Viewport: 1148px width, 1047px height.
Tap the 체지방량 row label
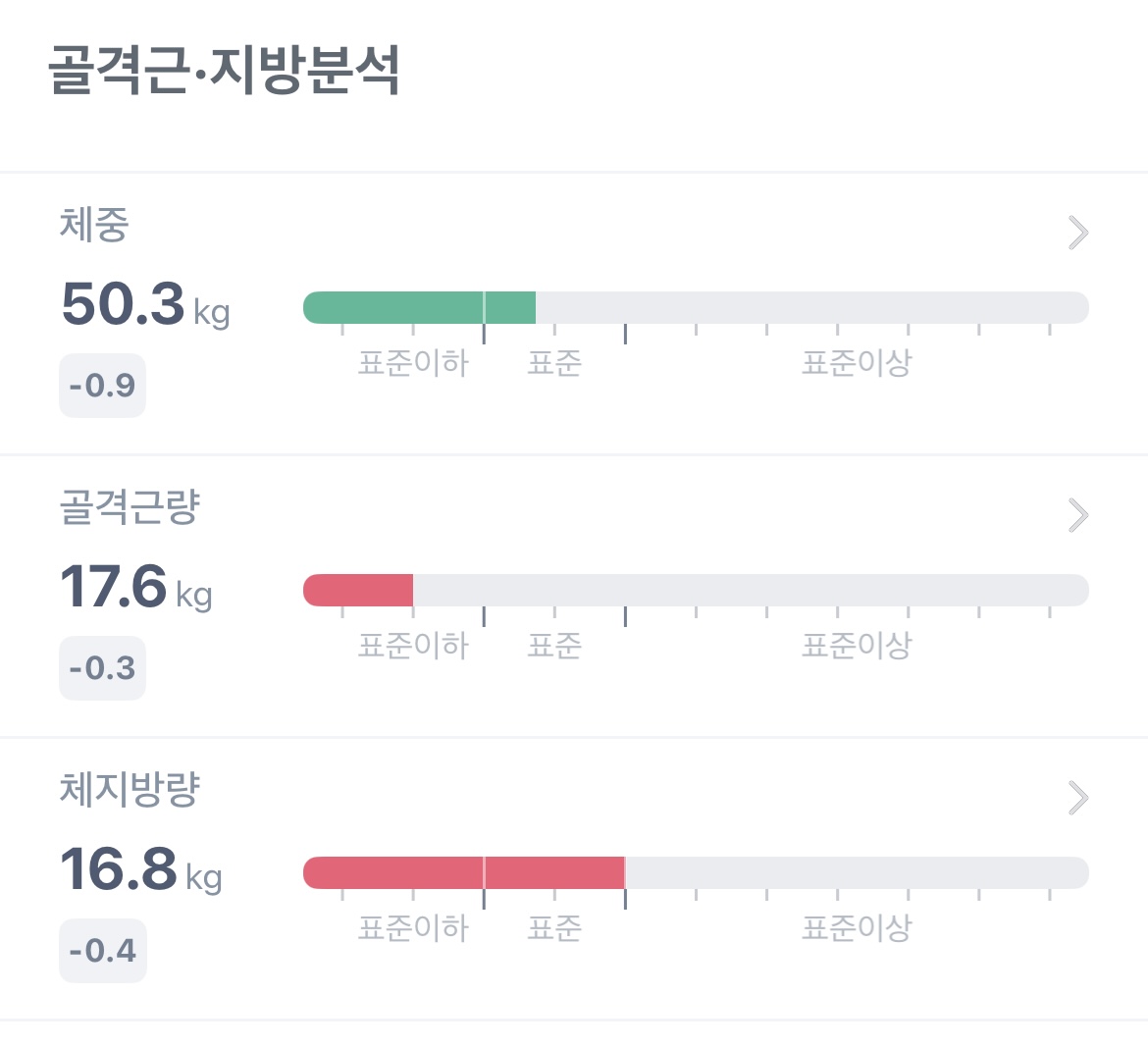point(130,789)
